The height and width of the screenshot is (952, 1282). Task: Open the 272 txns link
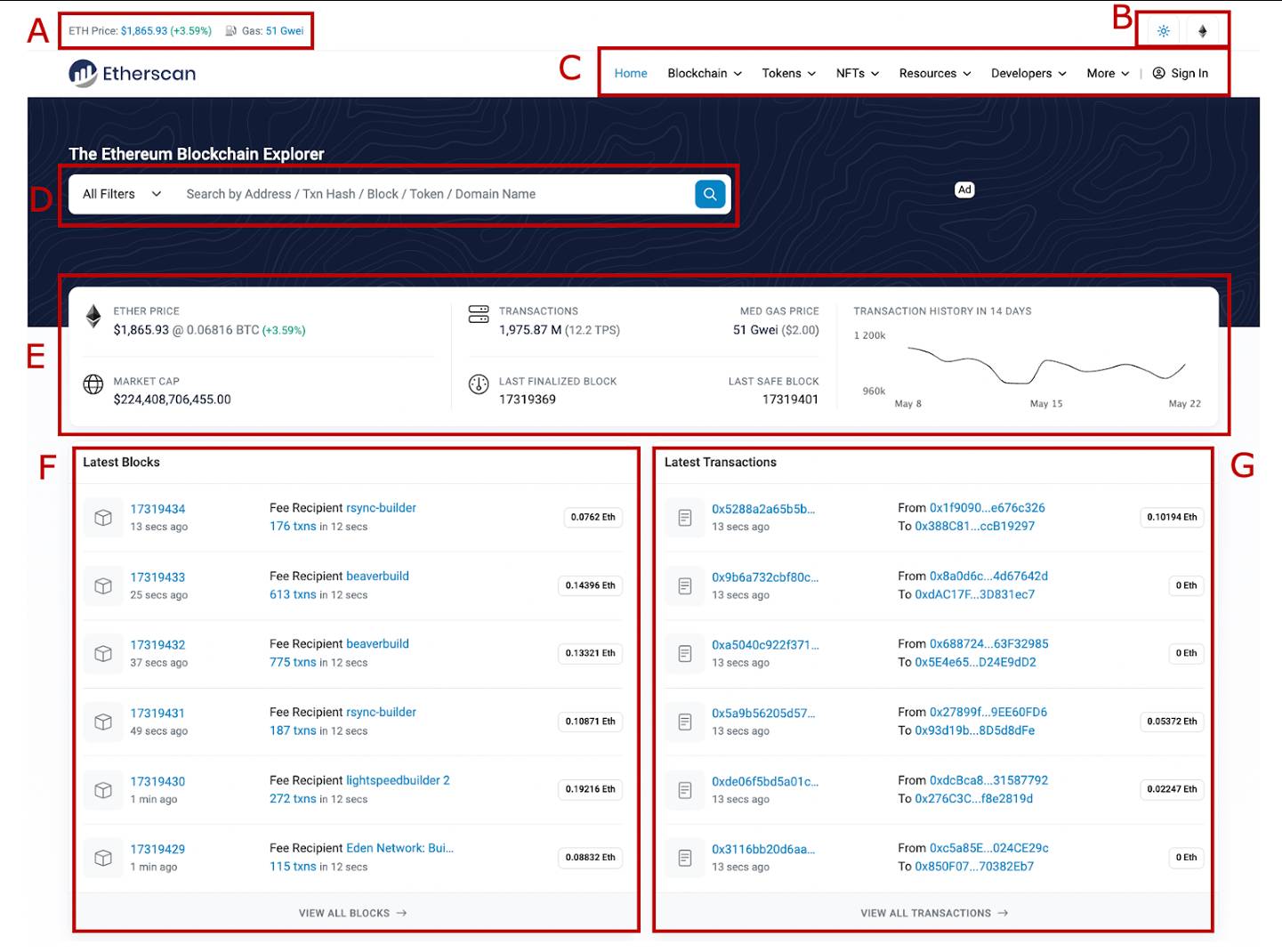click(293, 798)
